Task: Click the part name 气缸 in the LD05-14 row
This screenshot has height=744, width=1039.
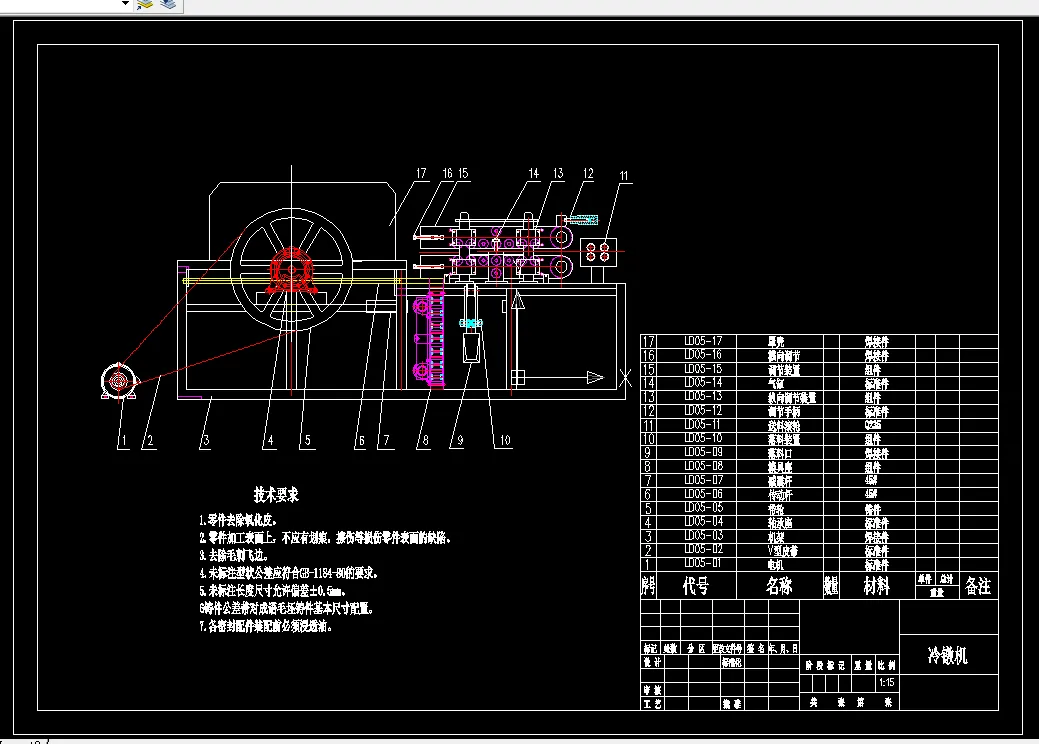Action: 775,383
